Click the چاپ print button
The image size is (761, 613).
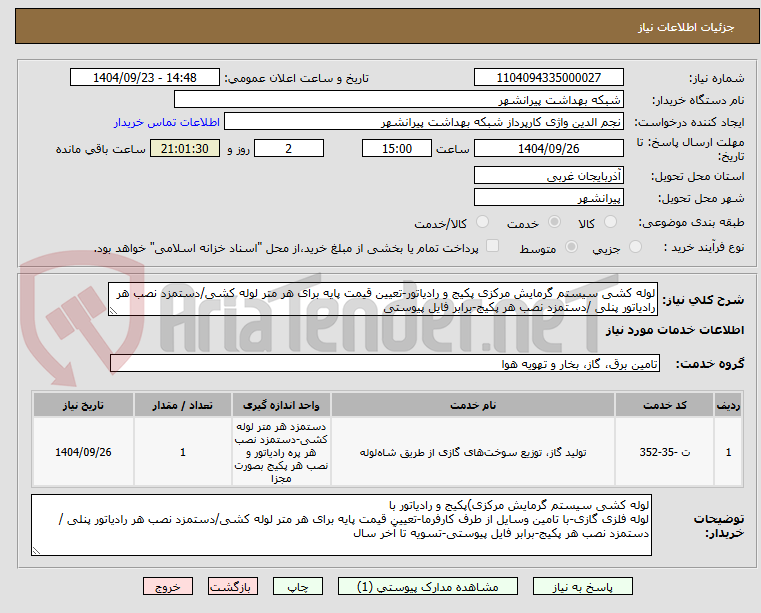pyautogui.click(x=298, y=586)
